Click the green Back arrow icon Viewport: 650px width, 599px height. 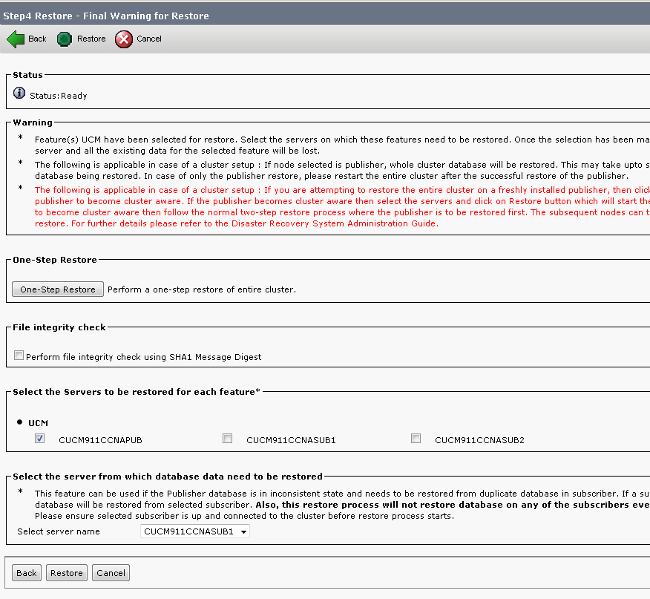(16, 39)
